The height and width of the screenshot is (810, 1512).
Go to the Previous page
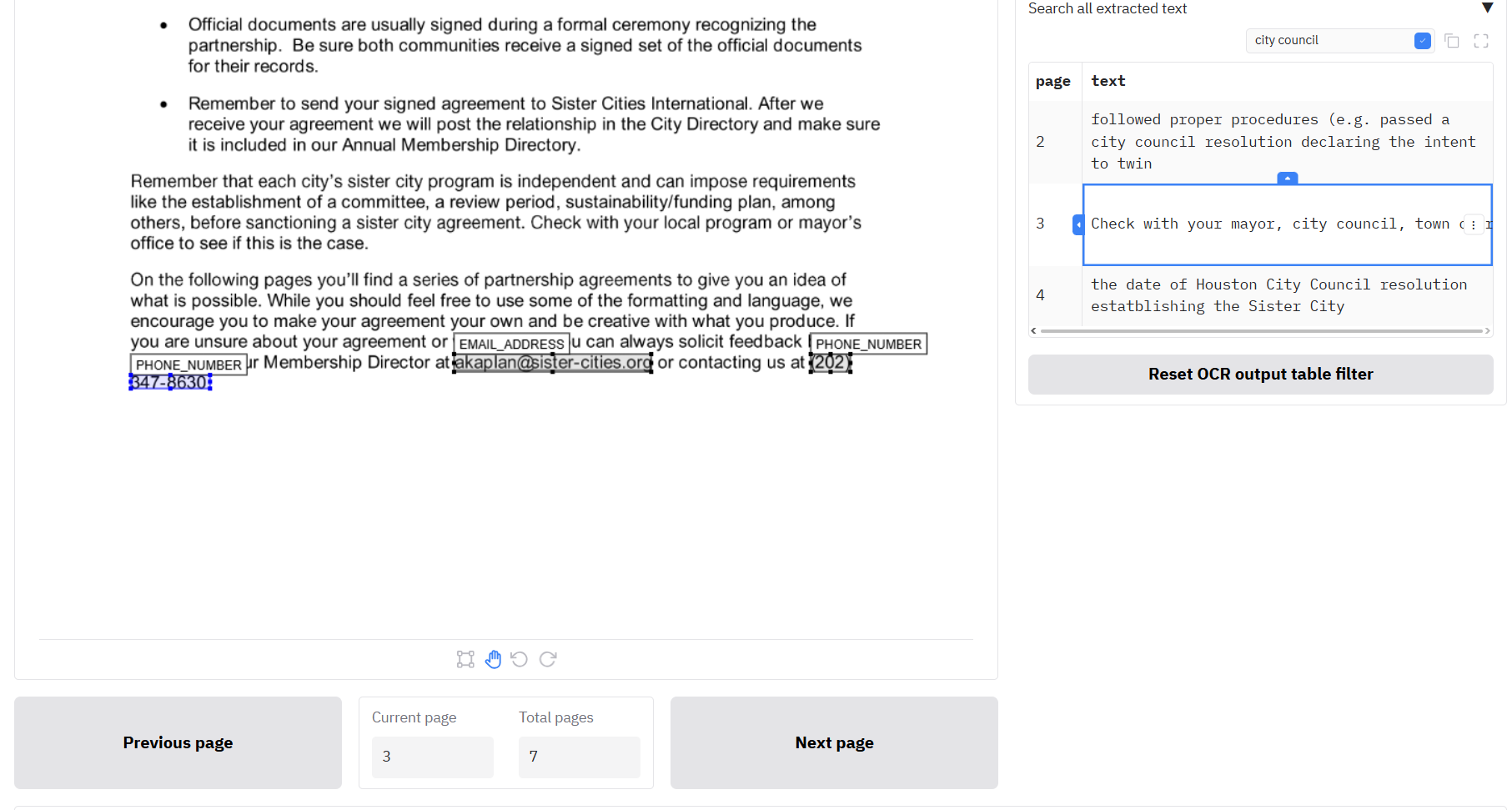(x=178, y=743)
